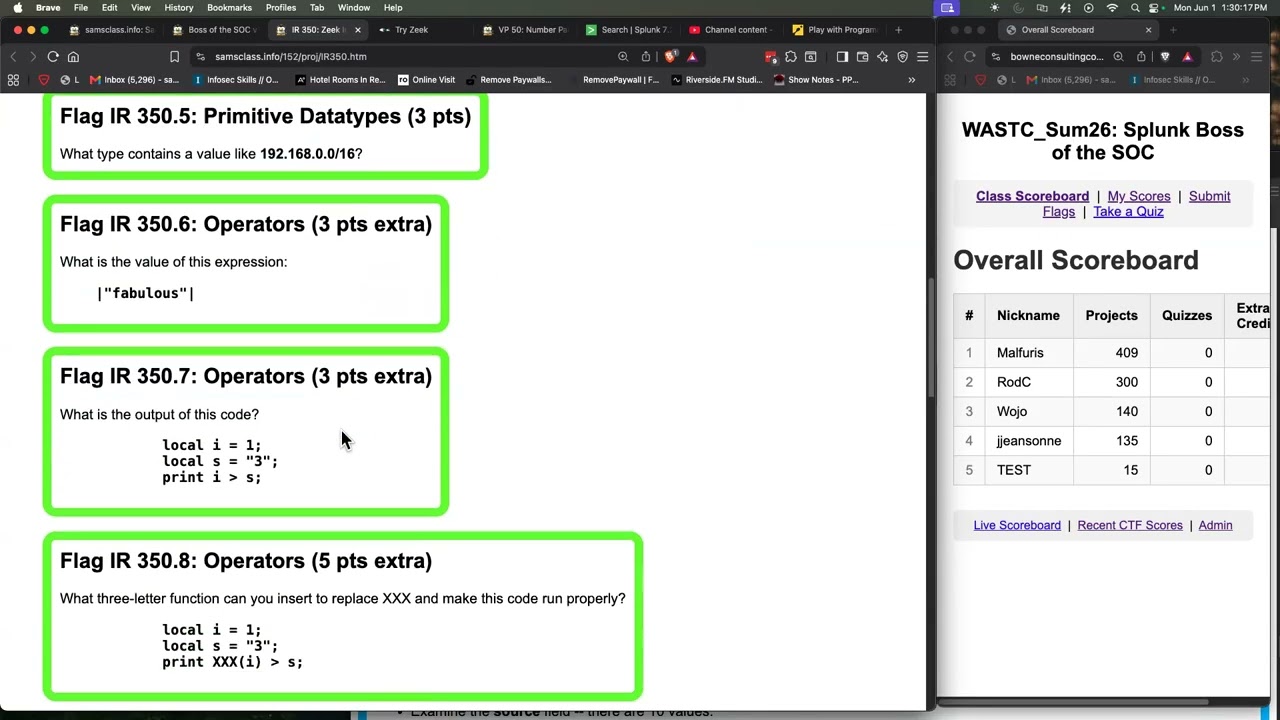Open the Take a Quiz link
The height and width of the screenshot is (720, 1280).
[1128, 211]
